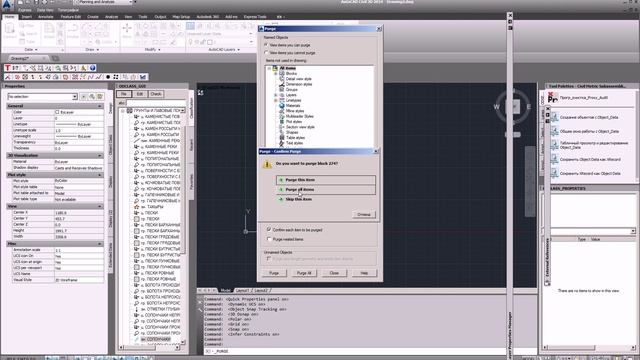Select 'View items you cannot purge' radio
This screenshot has width=640, height=360.
point(267,53)
